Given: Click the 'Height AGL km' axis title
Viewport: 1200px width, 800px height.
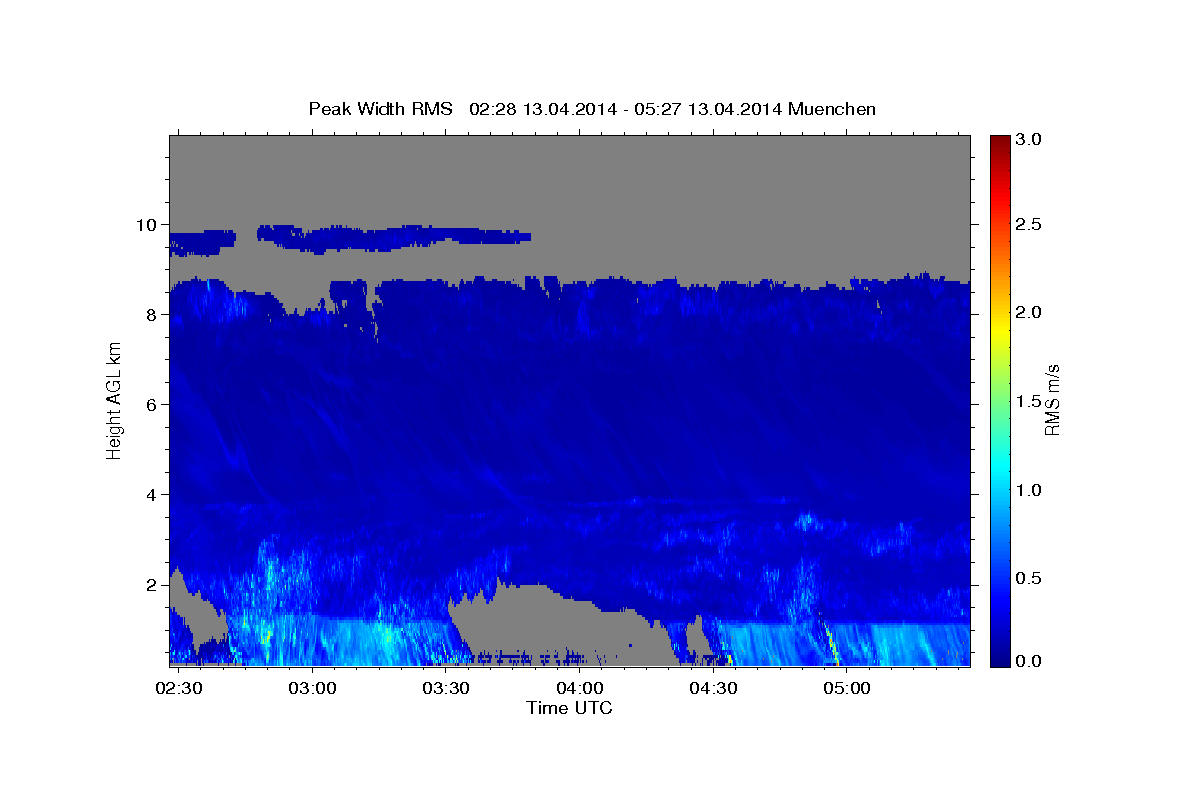Looking at the screenshot, I should [115, 400].
